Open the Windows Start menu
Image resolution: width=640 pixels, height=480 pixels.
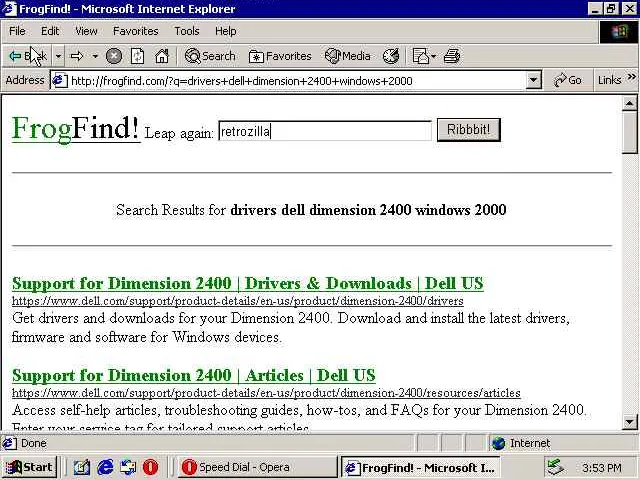click(x=29, y=467)
